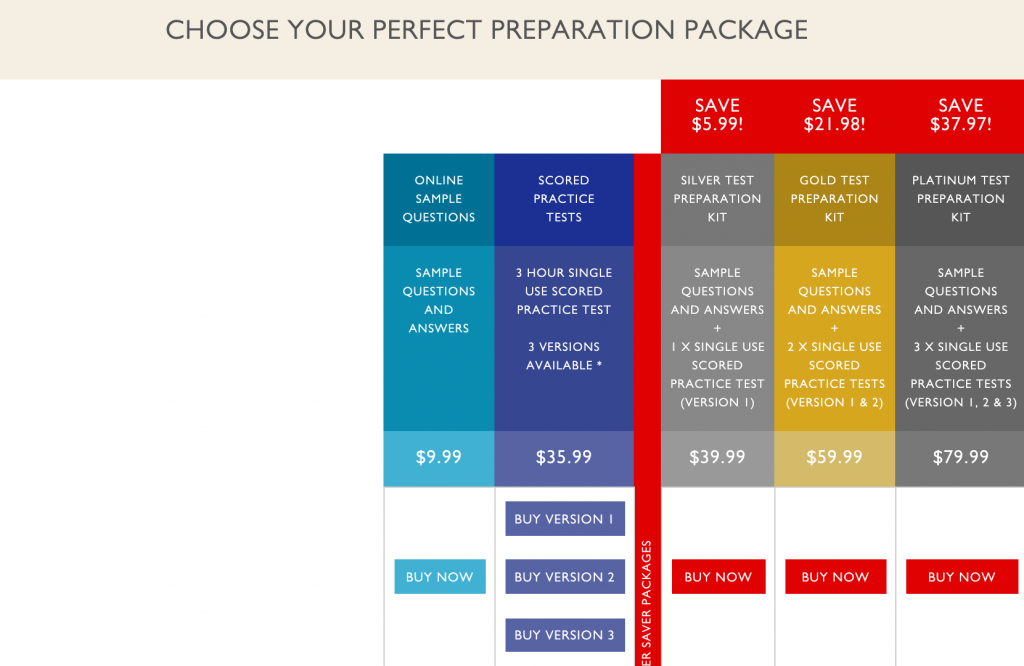Screen dimensions: 1024x666
Task: Choose the Buy Version 3 button
Action: pyautogui.click(x=565, y=635)
